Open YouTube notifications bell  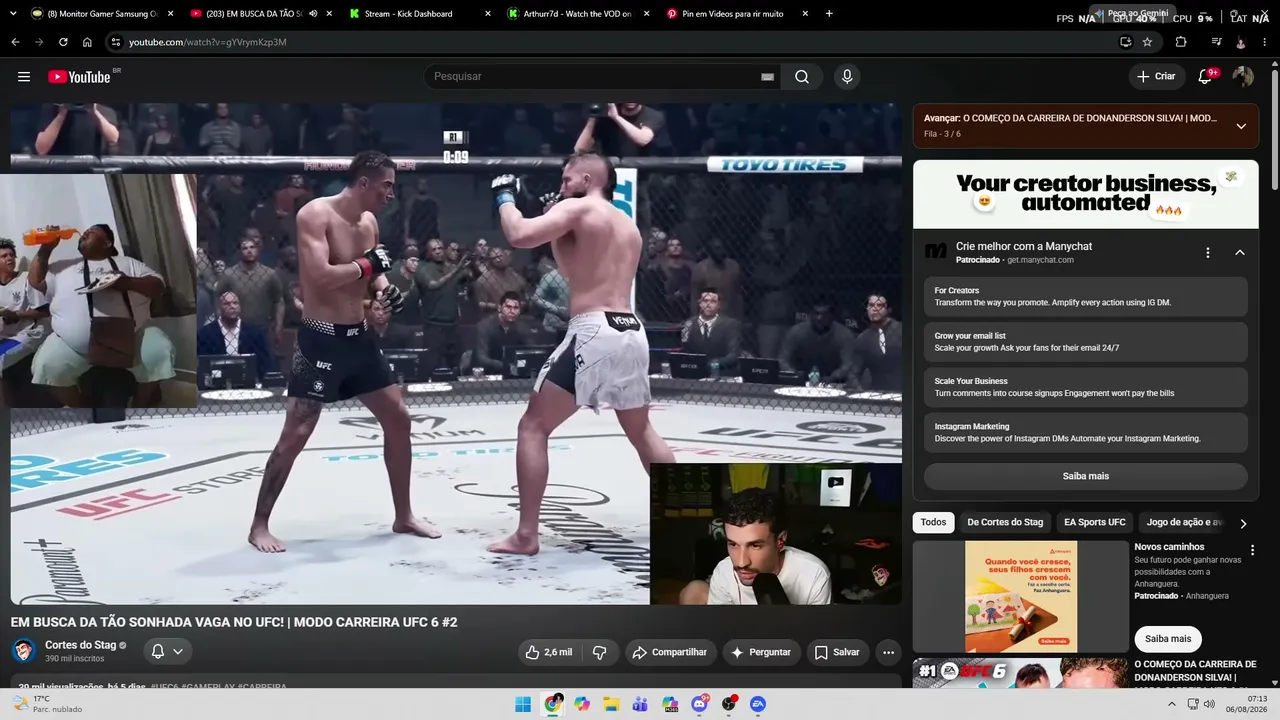coord(1205,77)
